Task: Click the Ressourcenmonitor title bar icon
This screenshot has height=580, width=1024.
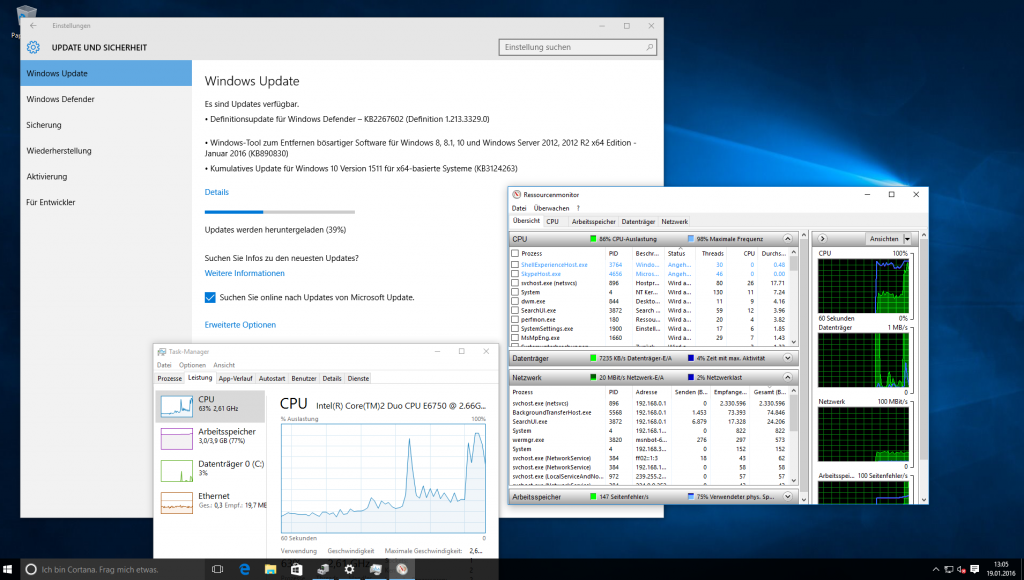Action: [x=517, y=195]
